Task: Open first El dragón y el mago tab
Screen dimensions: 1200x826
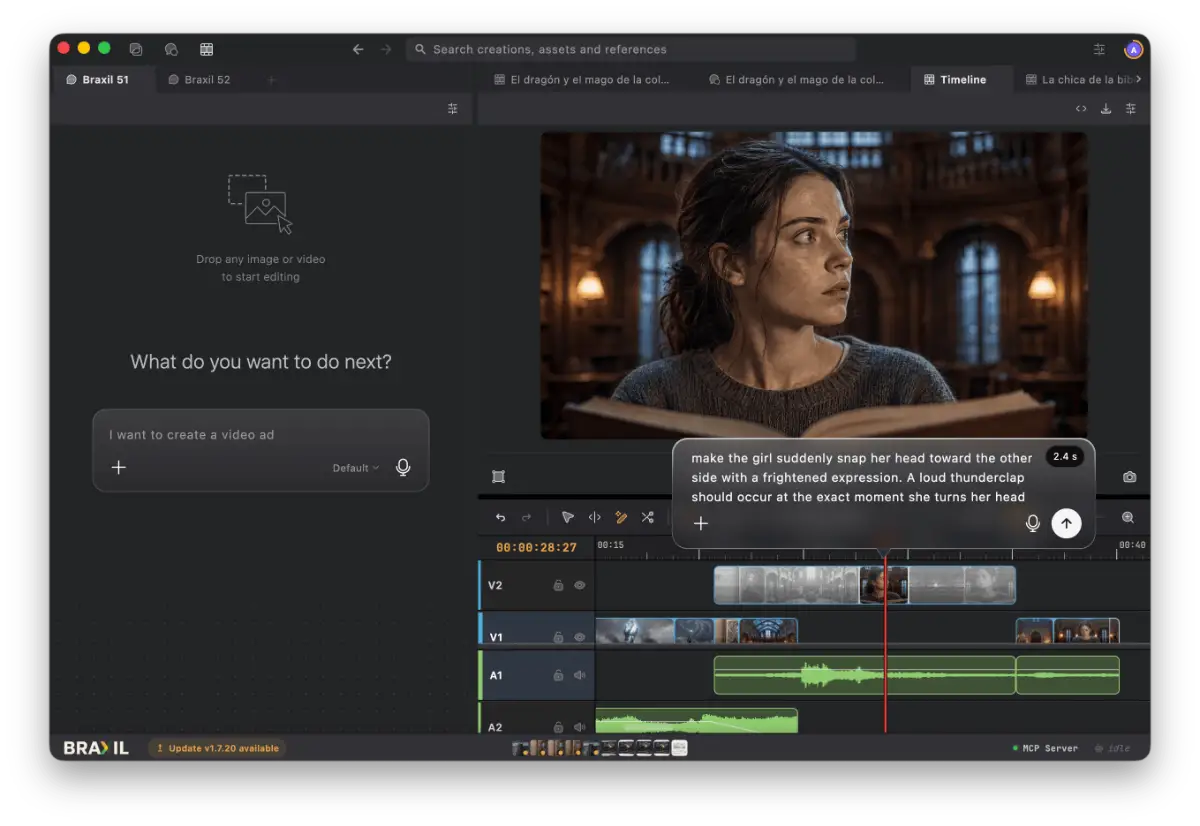Action: [x=583, y=80]
